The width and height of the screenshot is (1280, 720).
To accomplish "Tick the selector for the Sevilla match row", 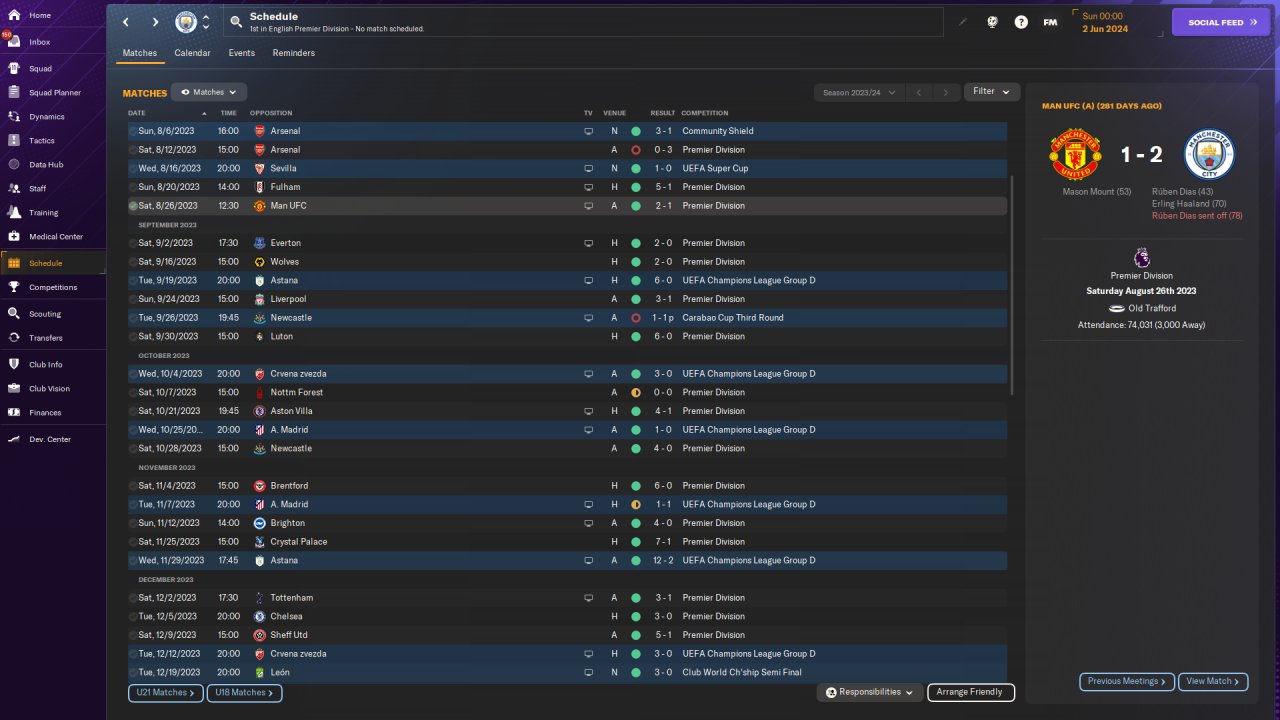I will click(133, 169).
